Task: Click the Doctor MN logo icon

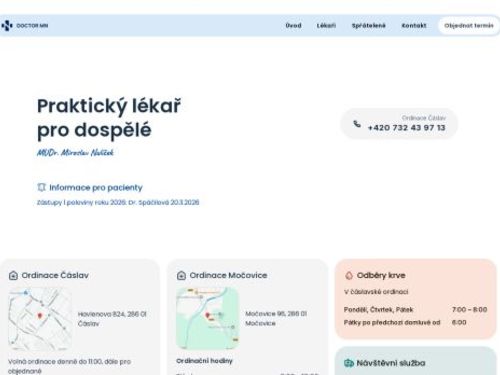Action: click(7, 25)
